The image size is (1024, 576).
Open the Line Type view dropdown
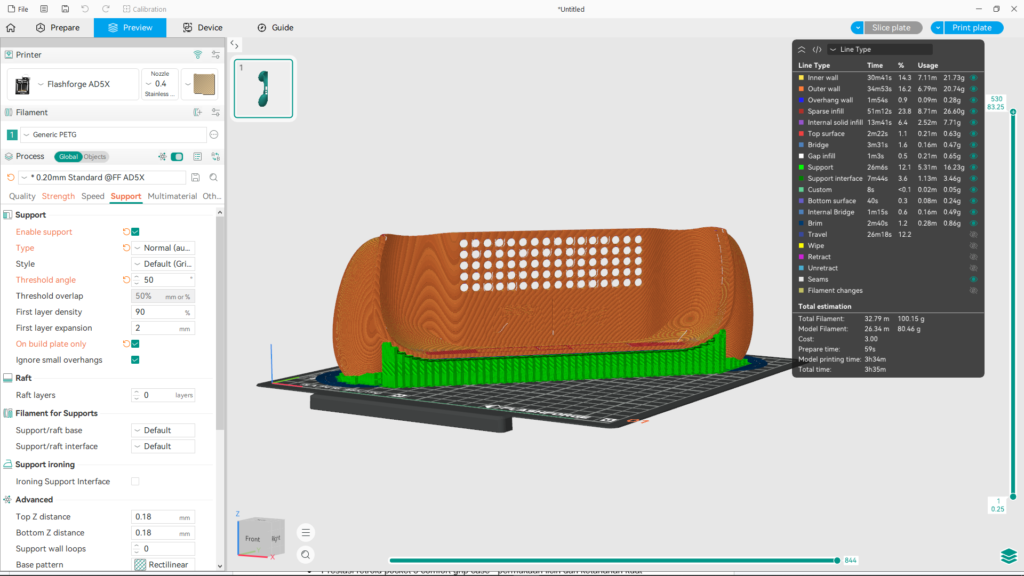click(880, 50)
